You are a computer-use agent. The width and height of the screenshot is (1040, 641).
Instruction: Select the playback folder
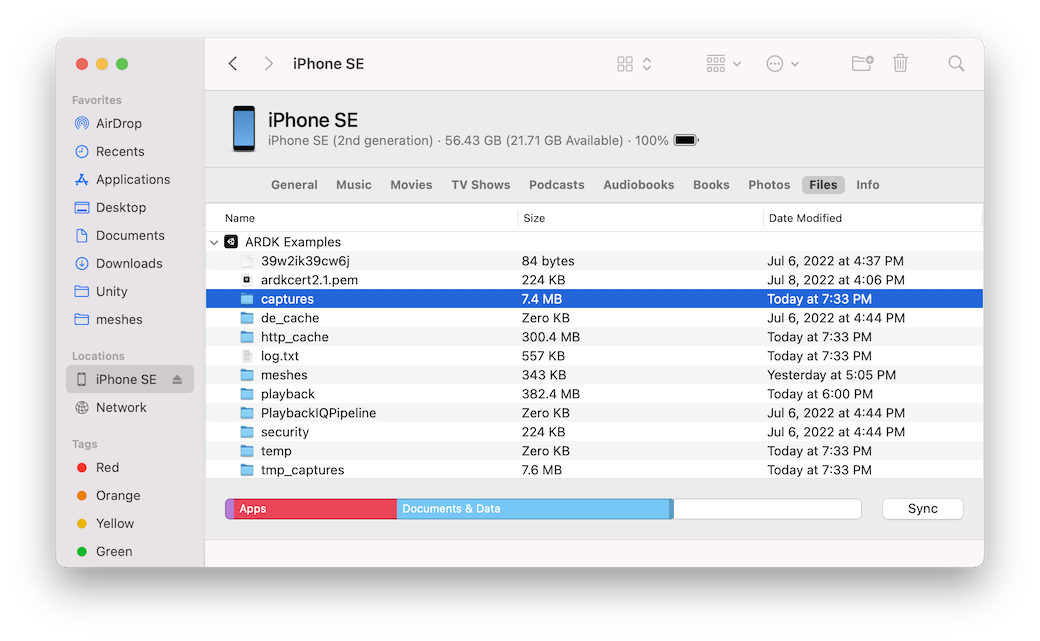tap(594, 394)
